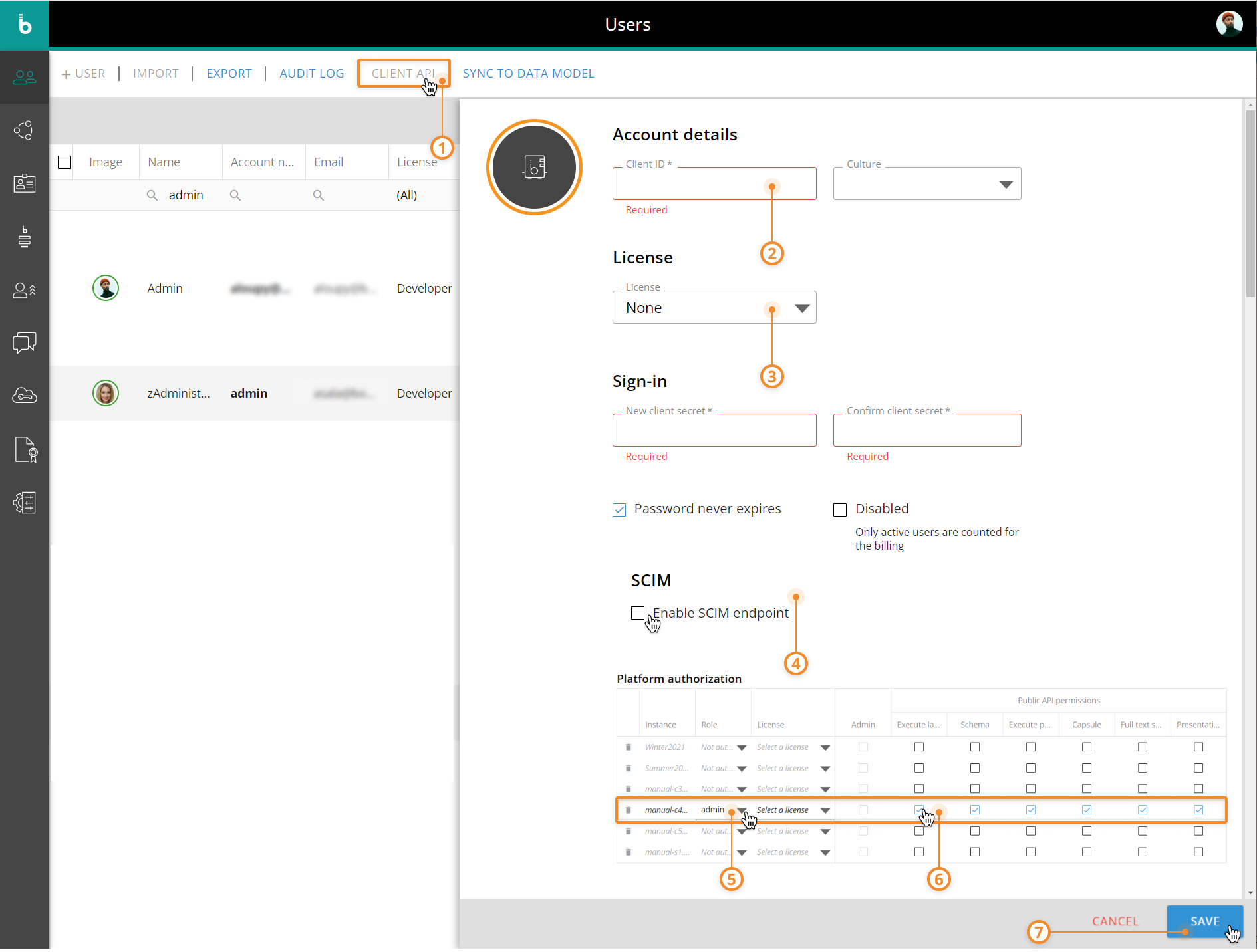The width and height of the screenshot is (1257, 952).
Task: Select the Admin user row name
Action: (x=165, y=288)
